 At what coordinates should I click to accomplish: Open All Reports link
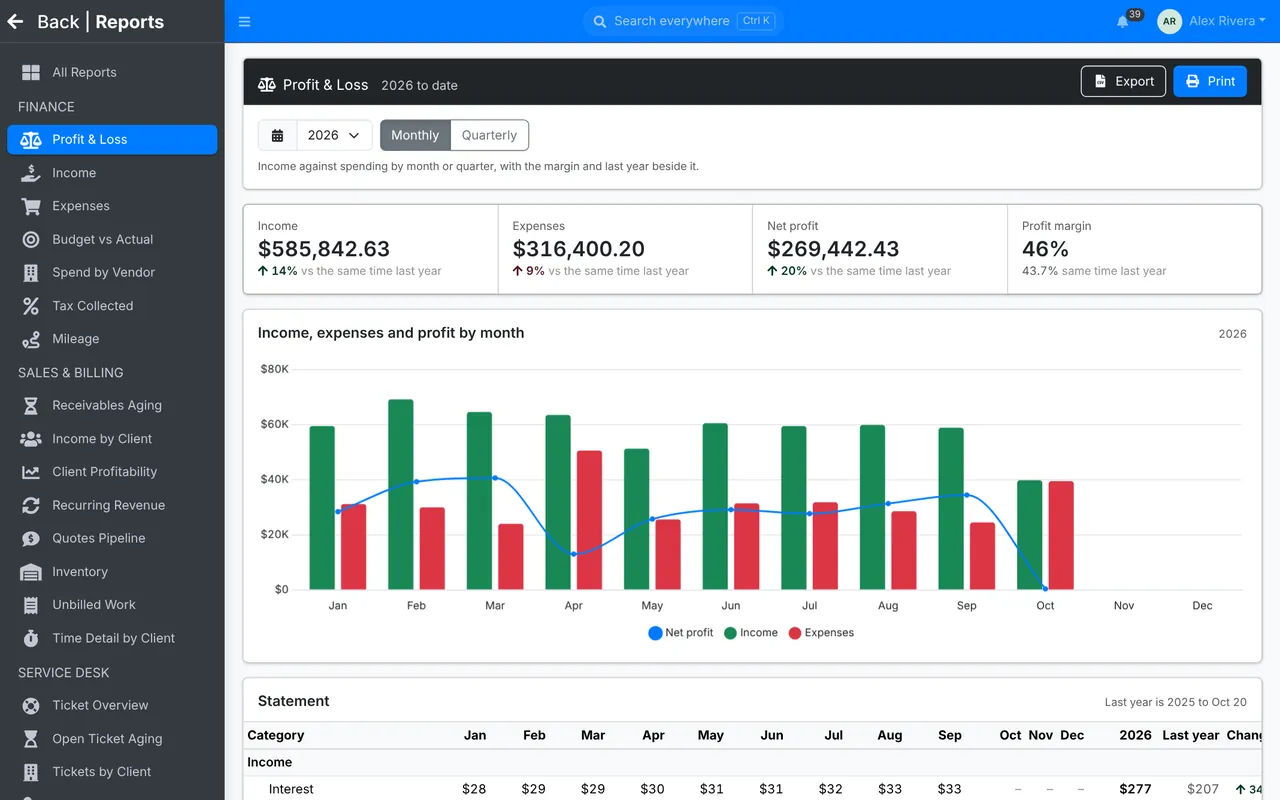(112, 72)
